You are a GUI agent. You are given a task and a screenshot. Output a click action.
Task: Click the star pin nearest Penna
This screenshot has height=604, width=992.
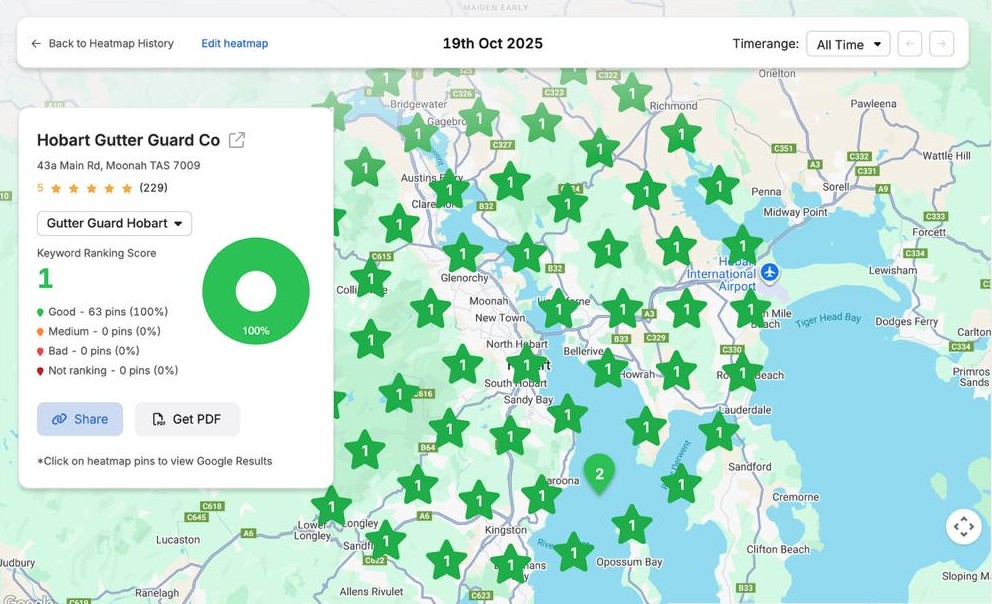(x=718, y=186)
